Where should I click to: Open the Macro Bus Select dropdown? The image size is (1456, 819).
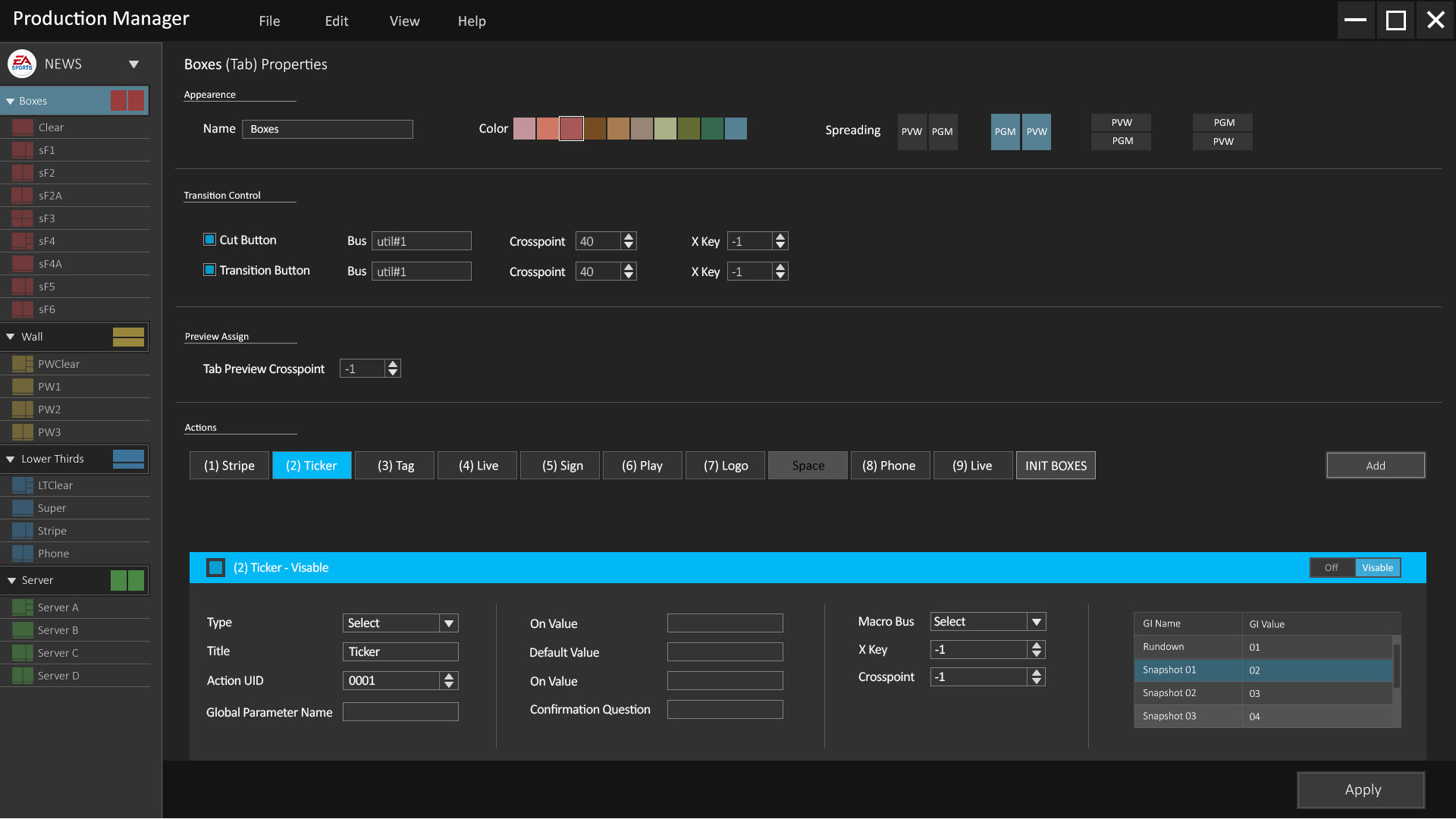[1036, 622]
